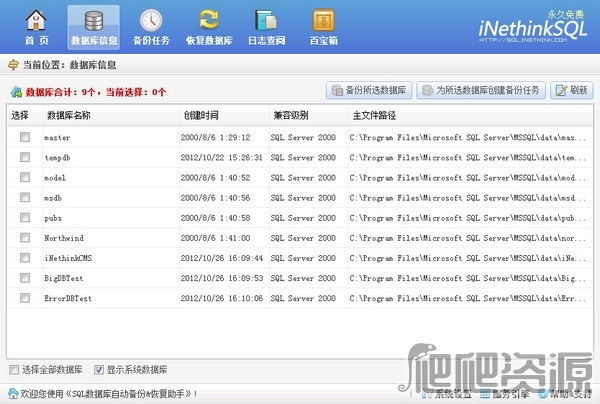Screen dimensions: 600x404
Task: Click the 系统设置 icon in status bar
Action: [427, 394]
